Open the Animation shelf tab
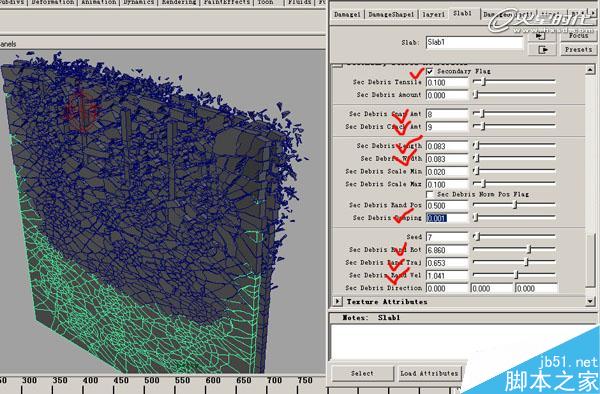 (x=99, y=3)
